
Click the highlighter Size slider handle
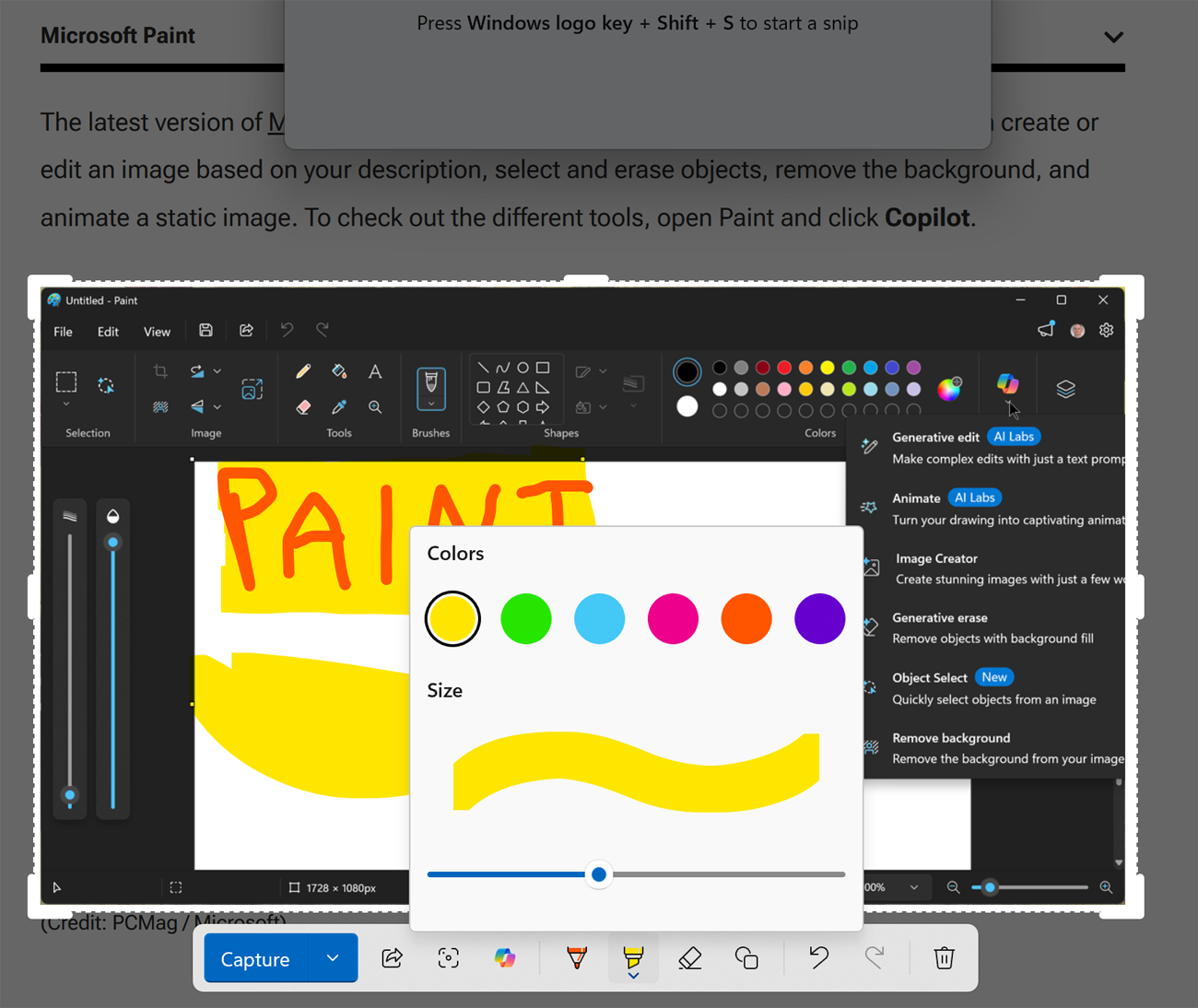coord(599,873)
